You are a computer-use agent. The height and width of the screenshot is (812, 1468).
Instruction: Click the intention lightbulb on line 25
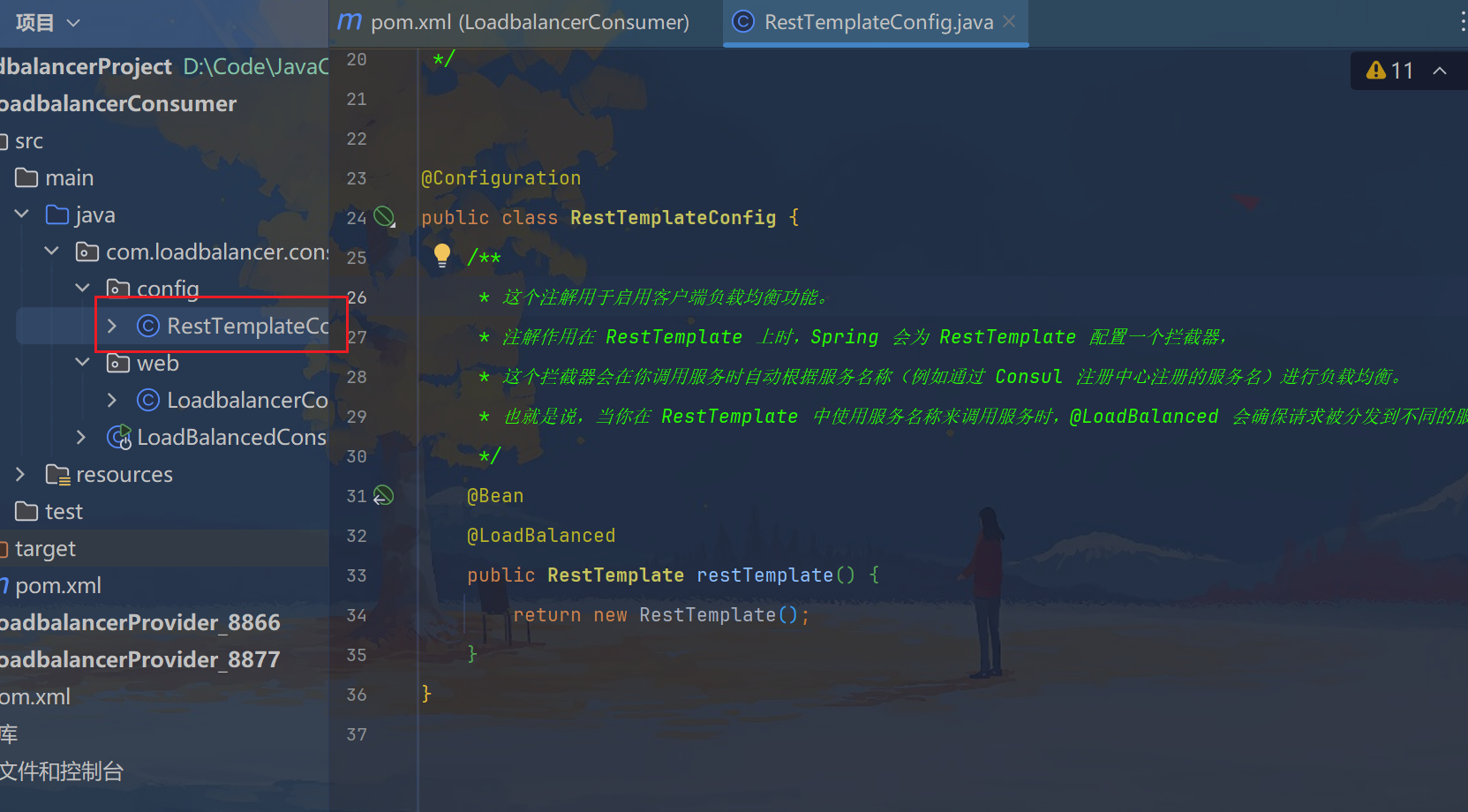442,256
